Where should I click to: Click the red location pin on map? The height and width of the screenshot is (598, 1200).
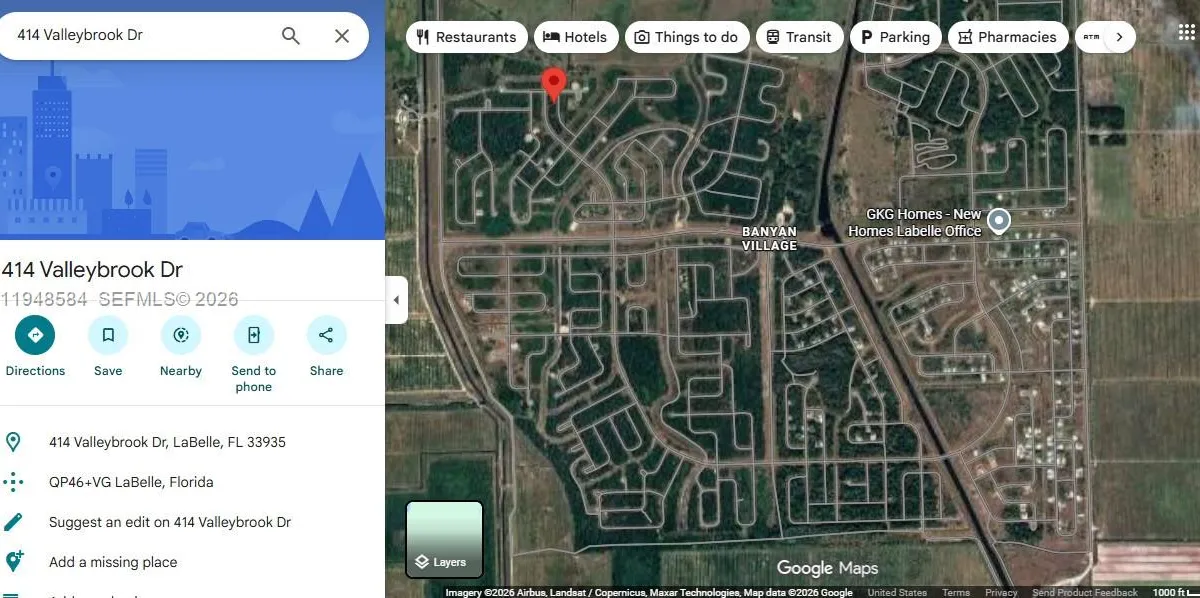tap(553, 84)
